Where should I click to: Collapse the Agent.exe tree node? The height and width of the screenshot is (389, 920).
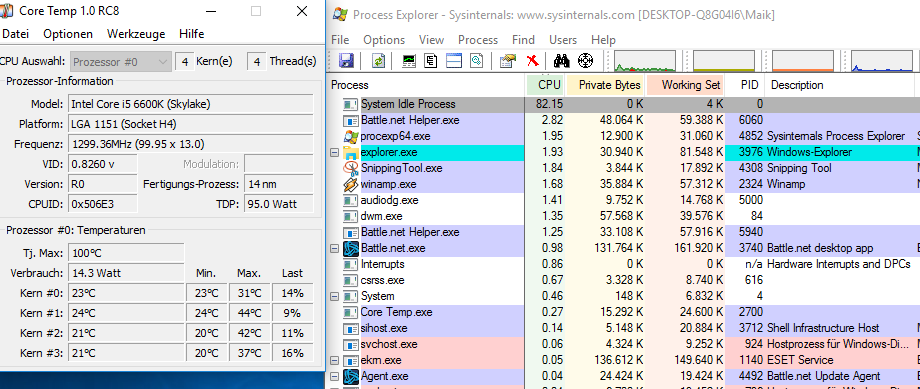point(335,376)
